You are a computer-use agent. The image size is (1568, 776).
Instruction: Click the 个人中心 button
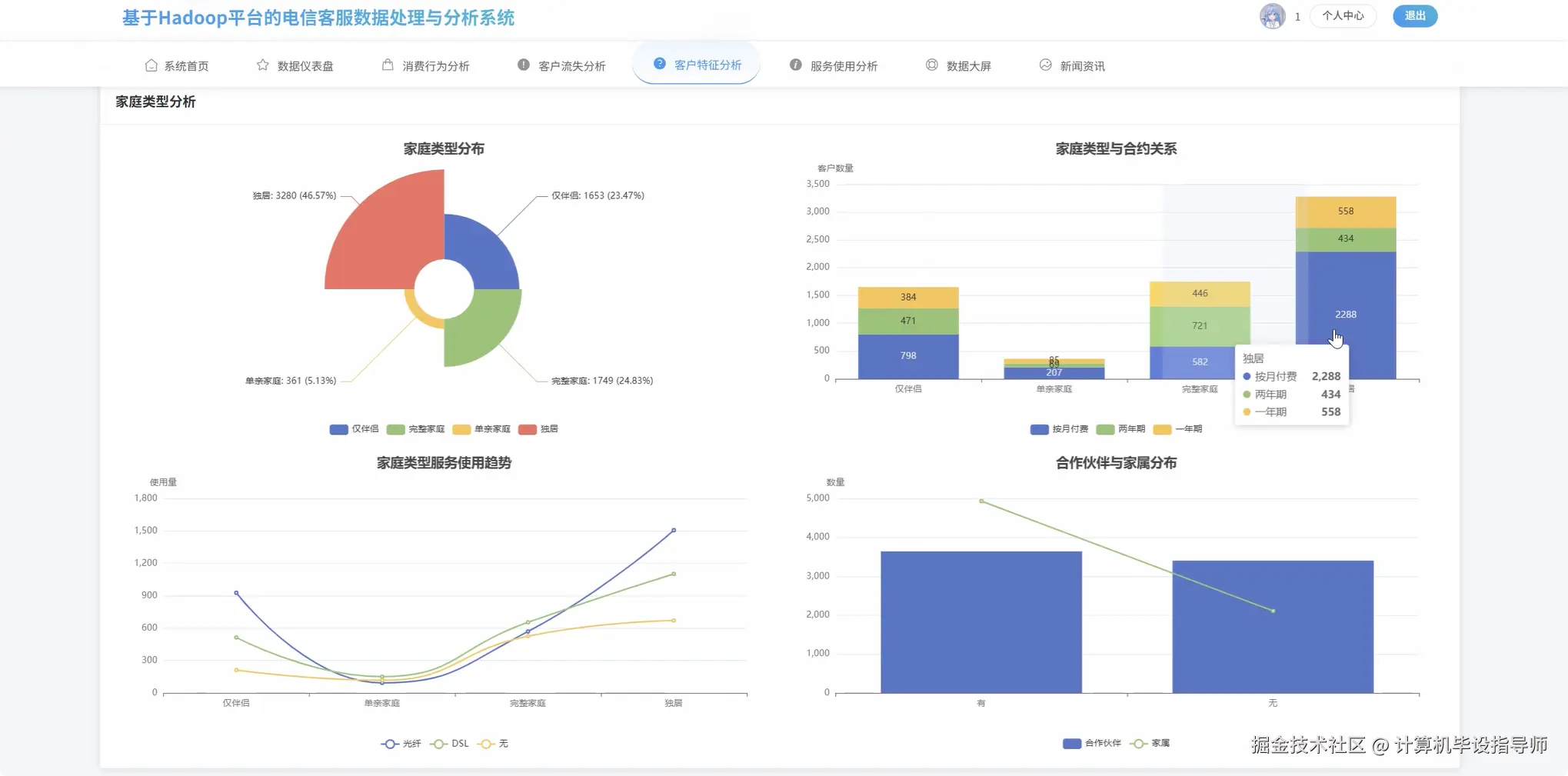[1343, 15]
